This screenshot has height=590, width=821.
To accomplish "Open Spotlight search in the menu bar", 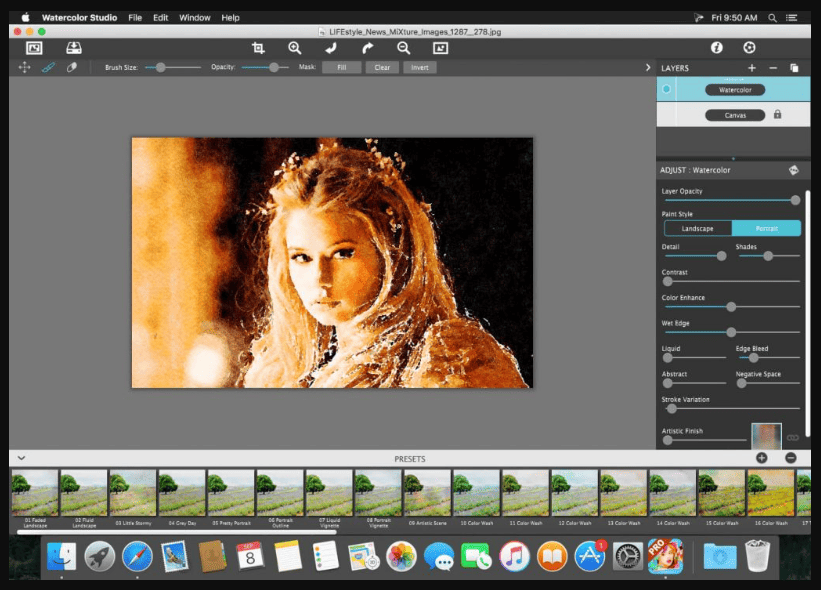I will [x=772, y=18].
